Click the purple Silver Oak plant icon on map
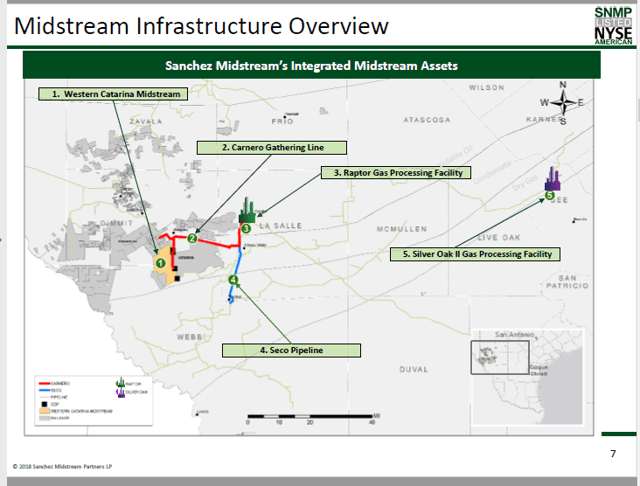Viewport: 640px width, 486px height. pyautogui.click(x=552, y=179)
